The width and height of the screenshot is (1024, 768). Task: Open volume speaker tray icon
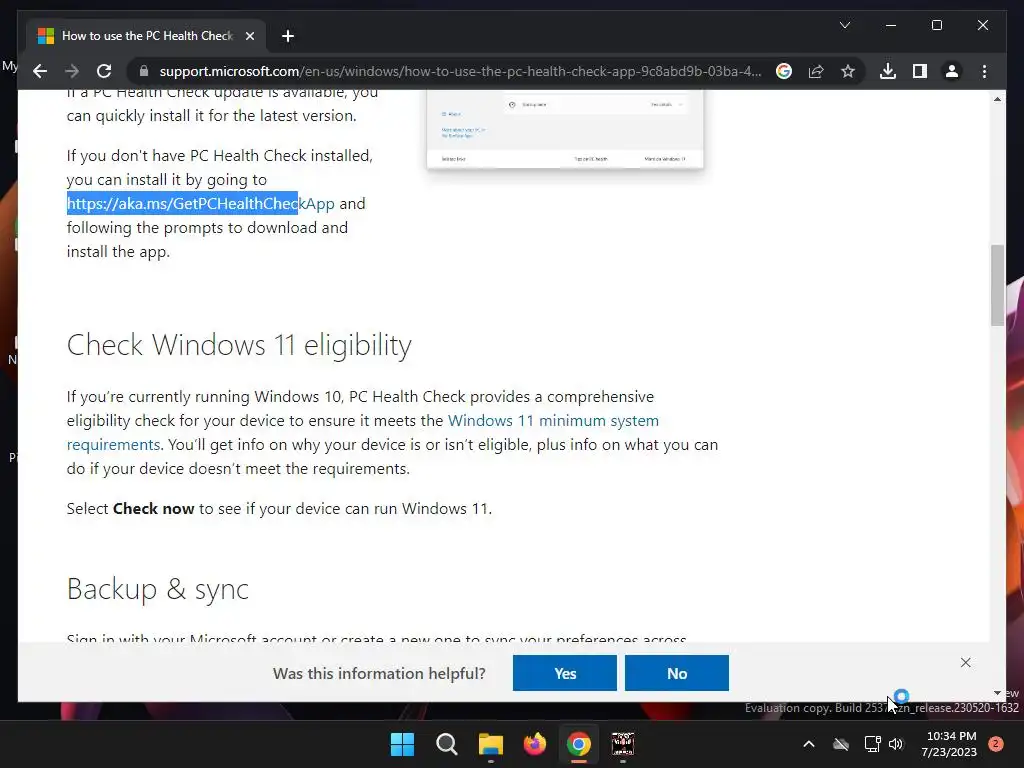(x=896, y=744)
